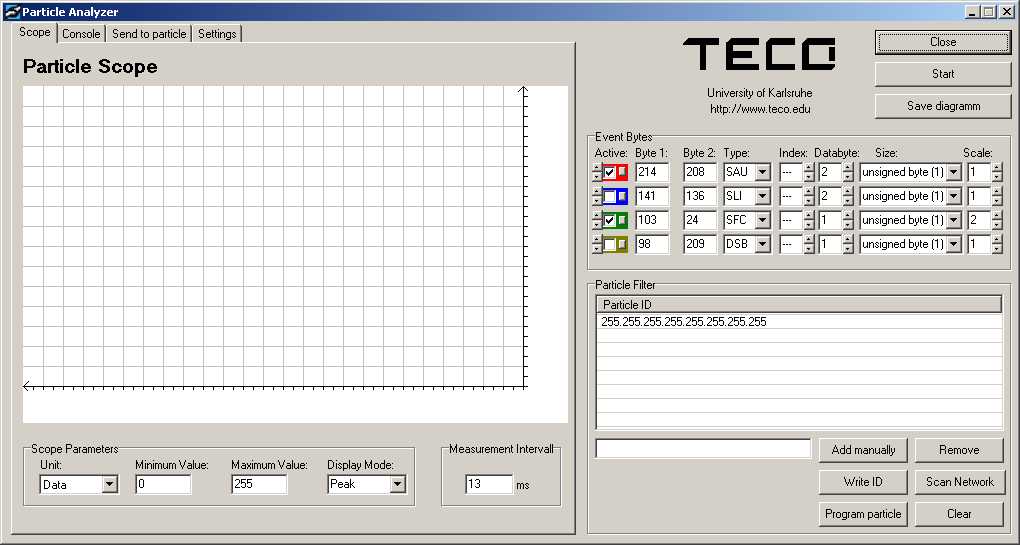Click the Databyte stepper in the SAU row

tap(848, 172)
